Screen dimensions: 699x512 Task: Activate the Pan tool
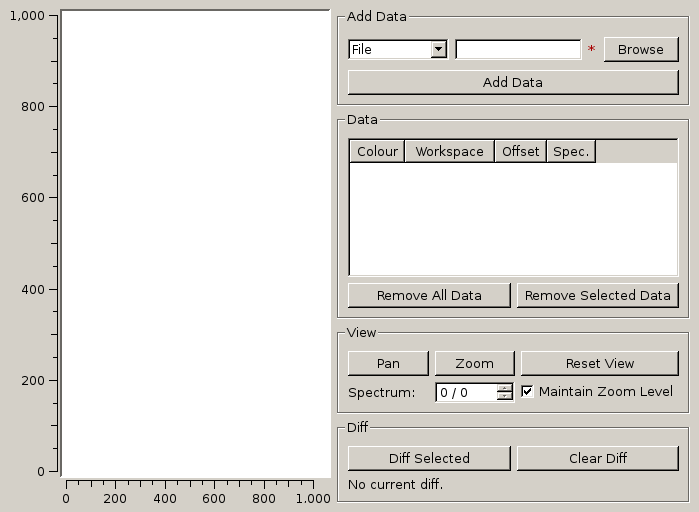click(x=388, y=363)
